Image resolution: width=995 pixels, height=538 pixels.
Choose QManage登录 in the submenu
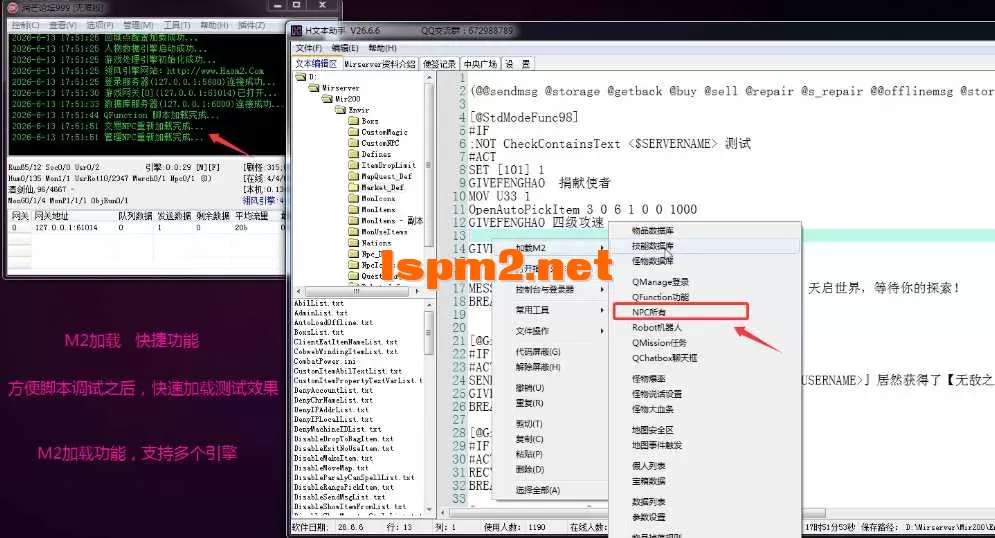click(660, 282)
